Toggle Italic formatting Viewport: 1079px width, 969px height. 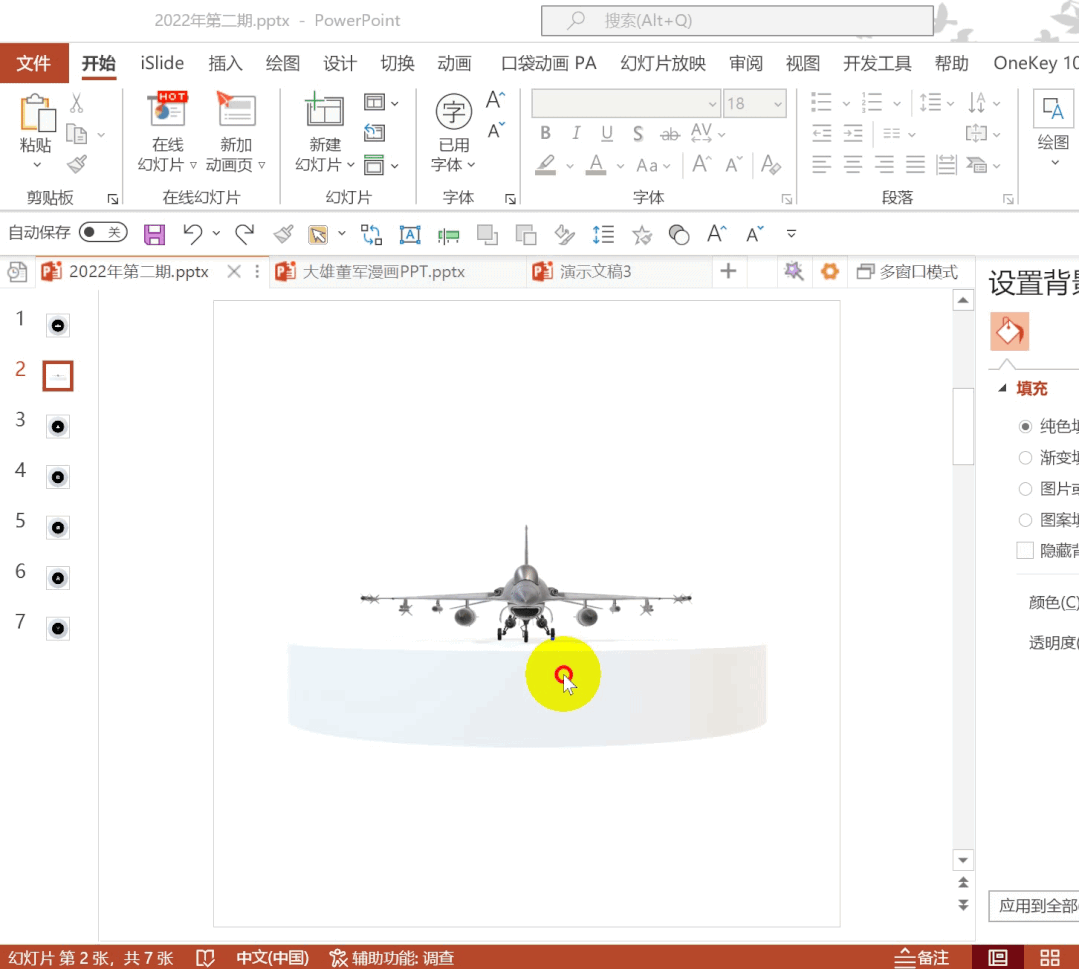pyautogui.click(x=576, y=134)
